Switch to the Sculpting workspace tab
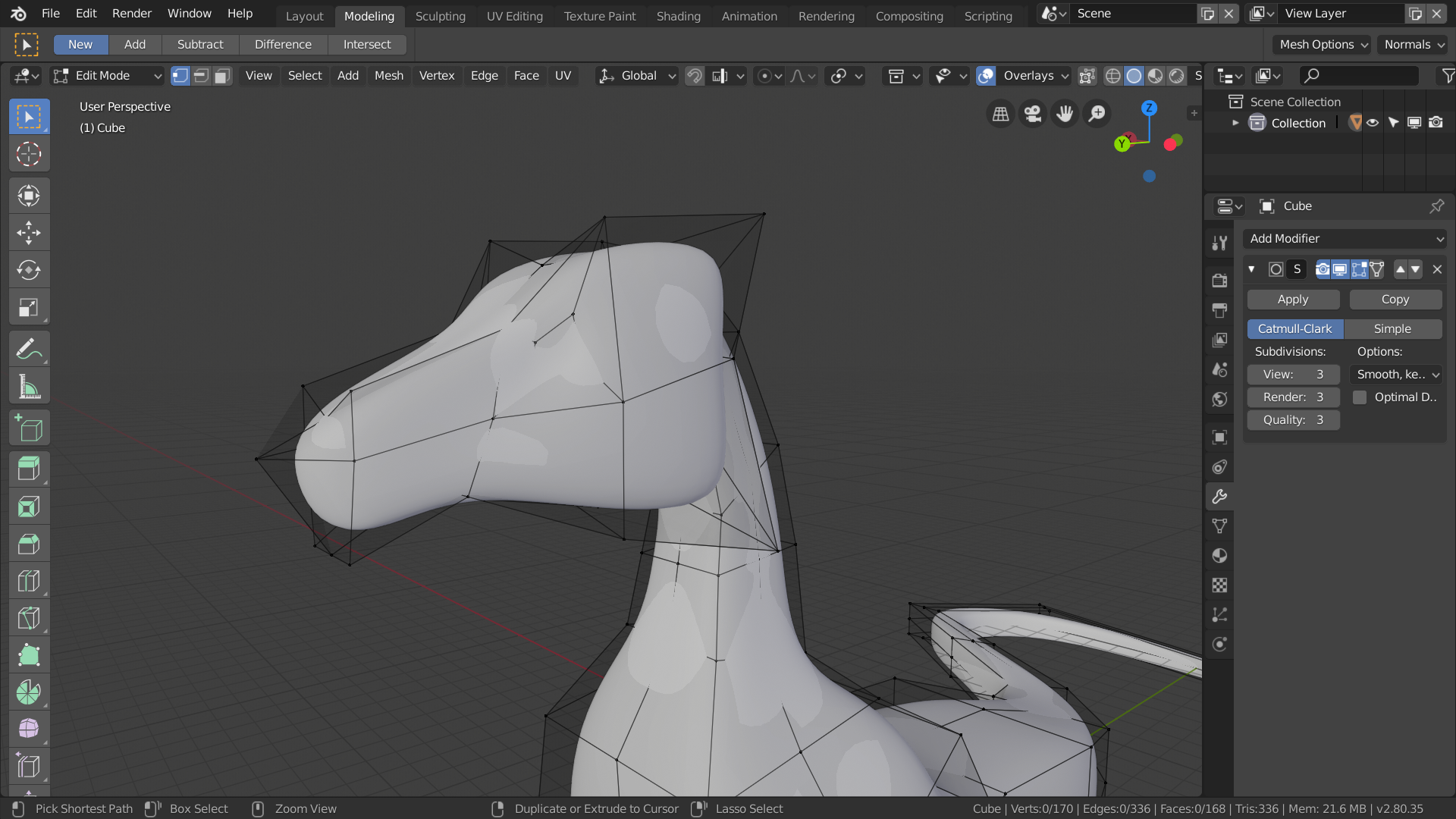The image size is (1456, 819). (441, 16)
